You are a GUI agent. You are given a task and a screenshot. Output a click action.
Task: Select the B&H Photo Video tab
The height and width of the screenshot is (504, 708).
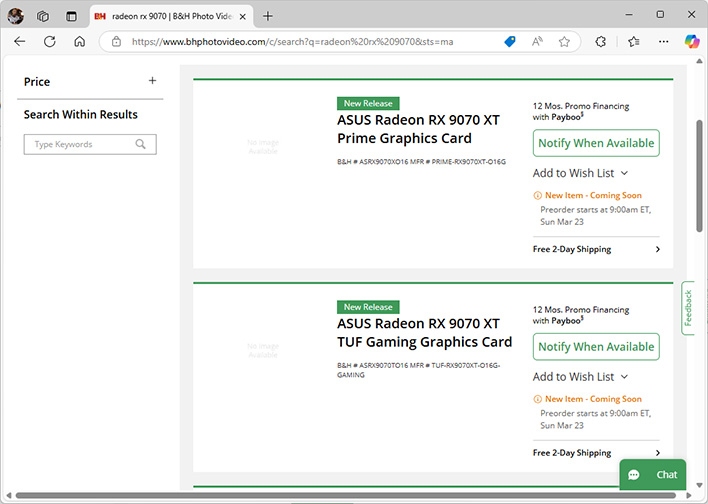(x=172, y=17)
